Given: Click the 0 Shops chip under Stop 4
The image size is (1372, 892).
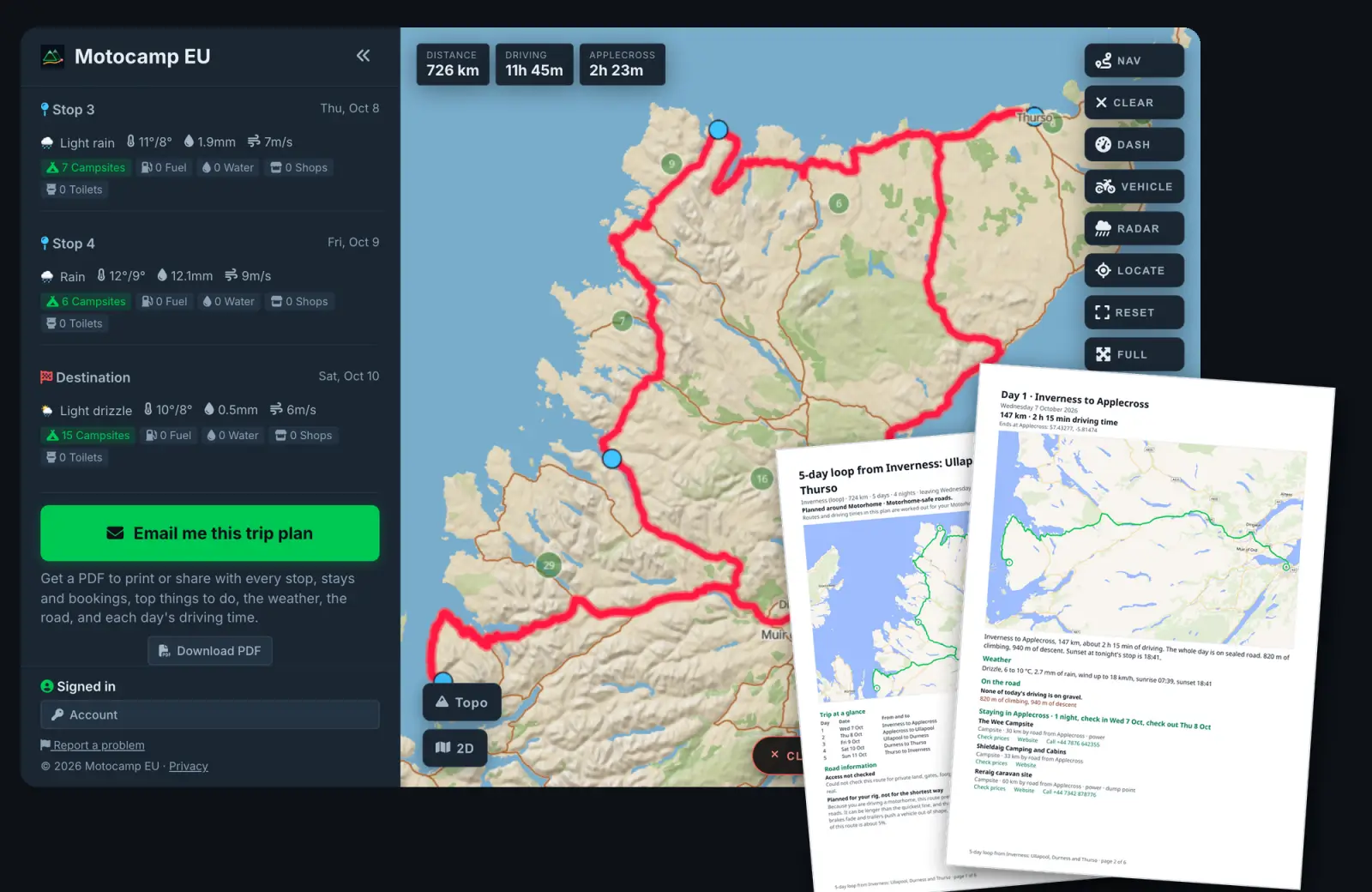Looking at the screenshot, I should [300, 302].
